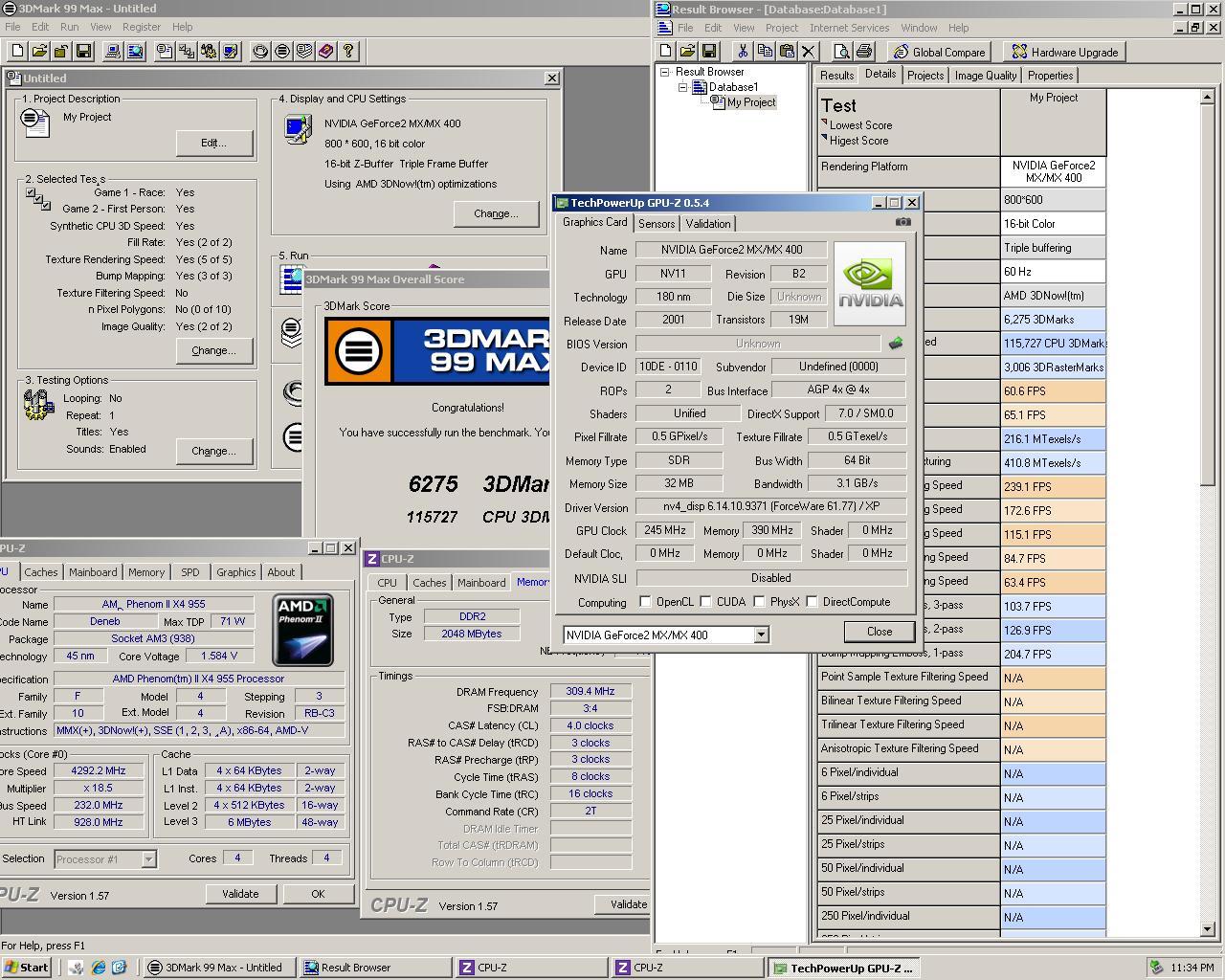Click Change button under Testing Options
The width and height of the screenshot is (1225, 980).
click(x=213, y=451)
